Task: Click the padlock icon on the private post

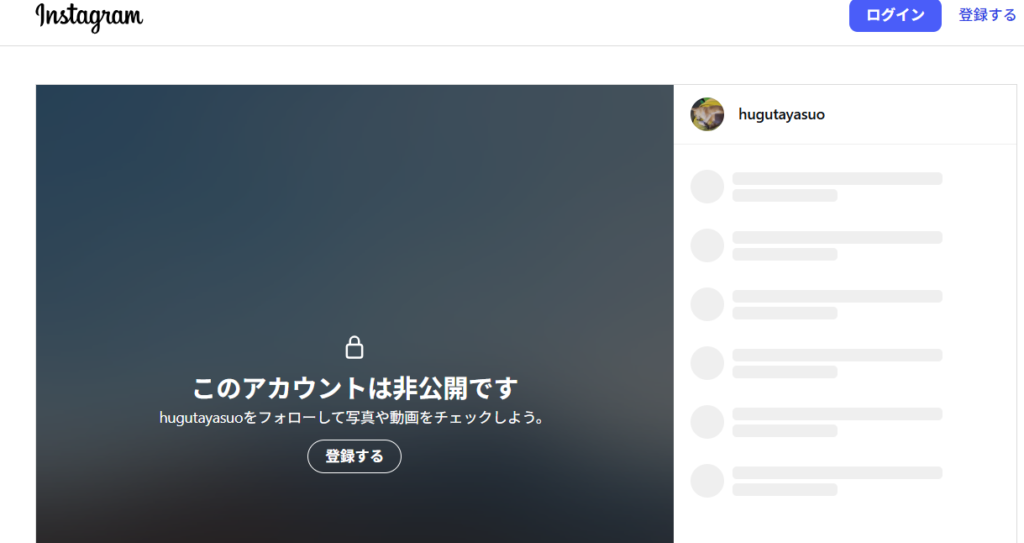Action: click(354, 347)
